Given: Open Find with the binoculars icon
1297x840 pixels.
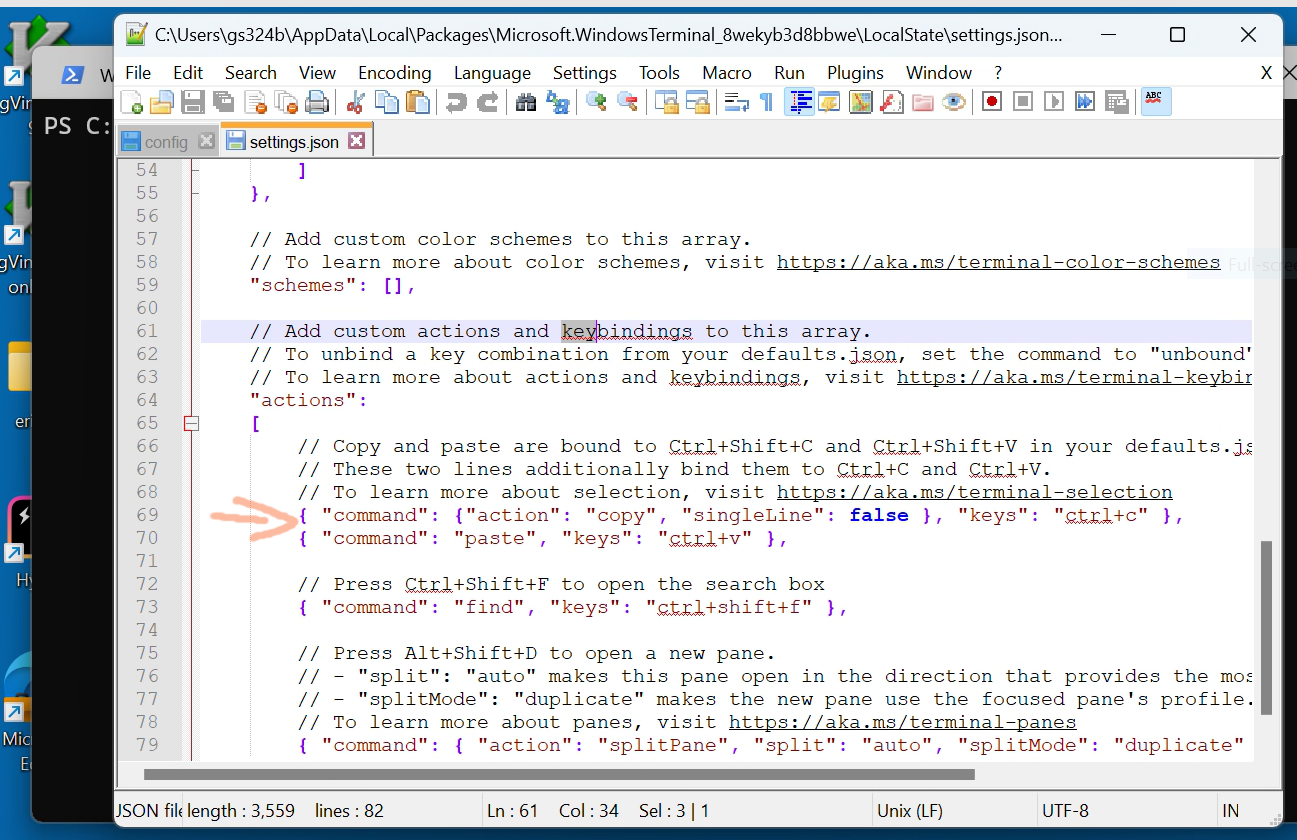Looking at the screenshot, I should tap(526, 102).
